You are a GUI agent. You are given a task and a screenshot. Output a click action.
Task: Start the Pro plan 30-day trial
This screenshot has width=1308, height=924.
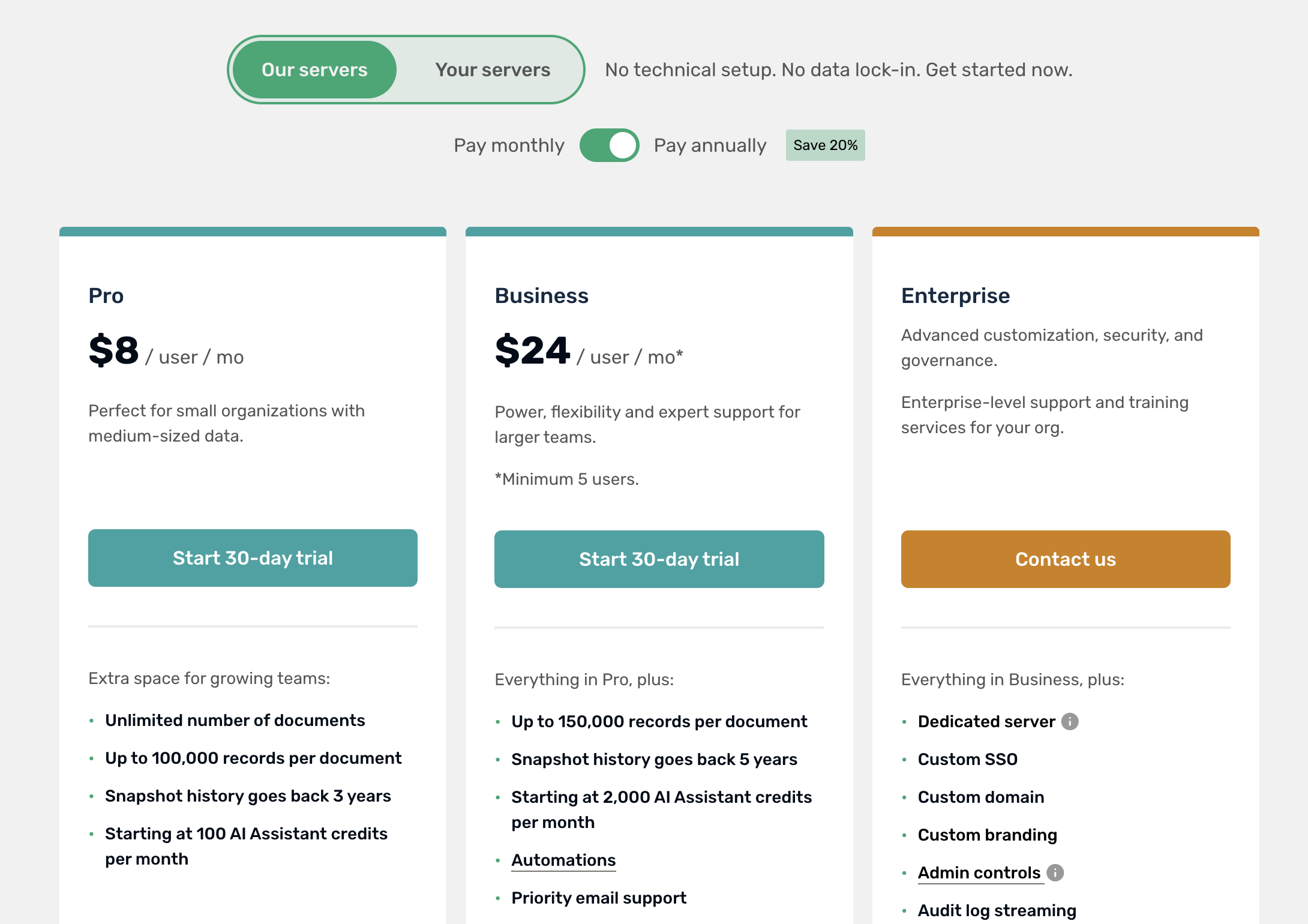click(253, 558)
